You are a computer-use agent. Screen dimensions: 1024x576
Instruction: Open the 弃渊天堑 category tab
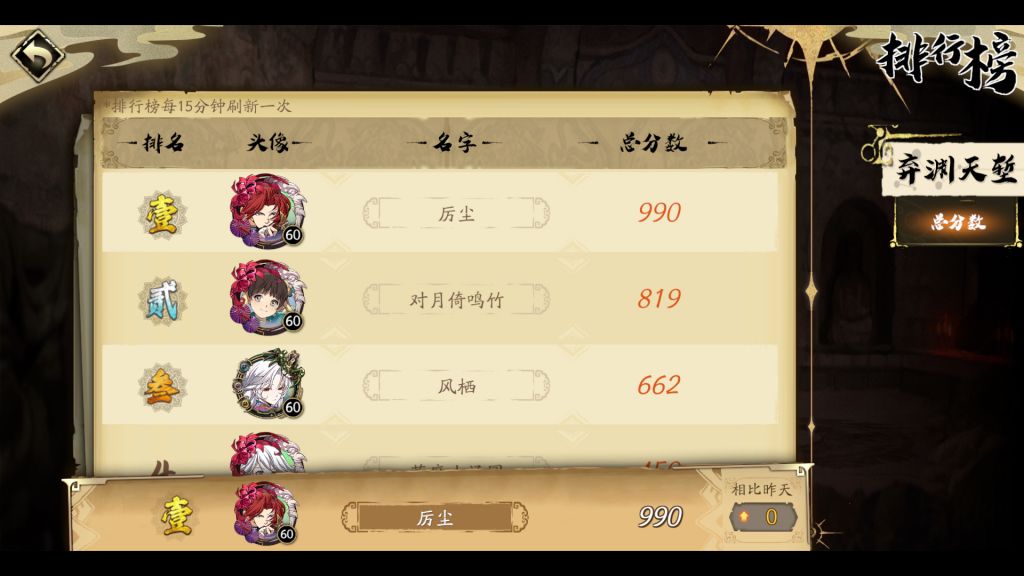tap(955, 170)
